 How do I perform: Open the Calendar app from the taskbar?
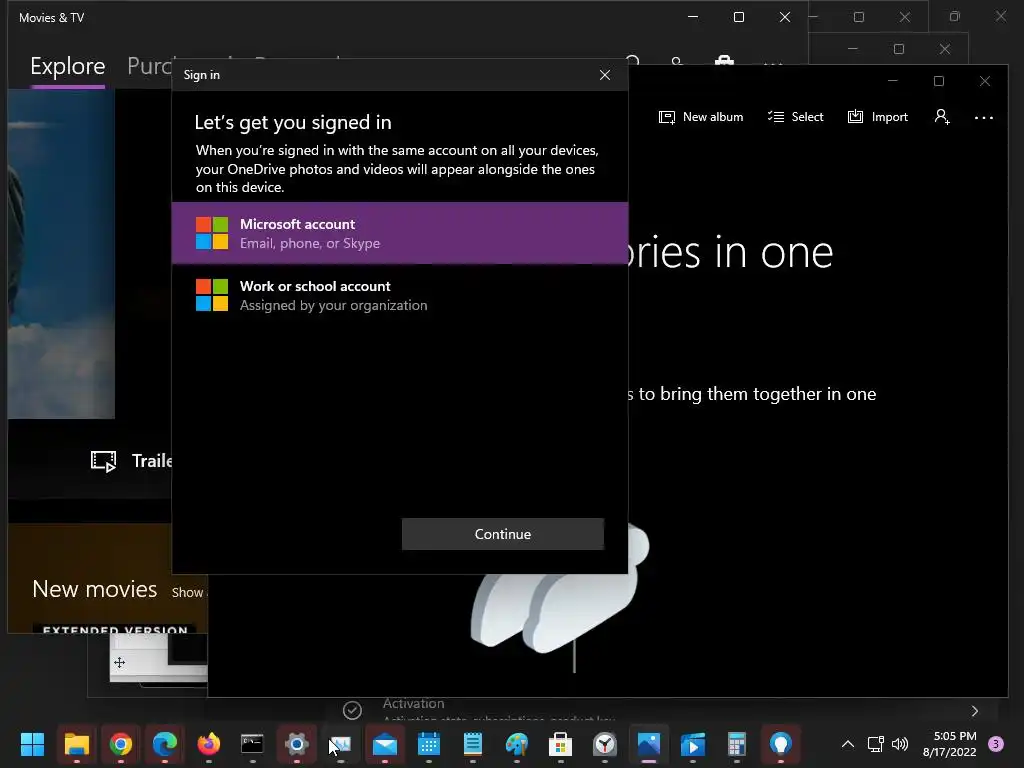click(429, 744)
